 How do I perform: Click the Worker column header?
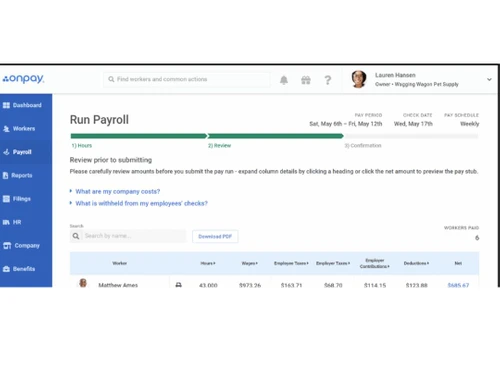[119, 263]
